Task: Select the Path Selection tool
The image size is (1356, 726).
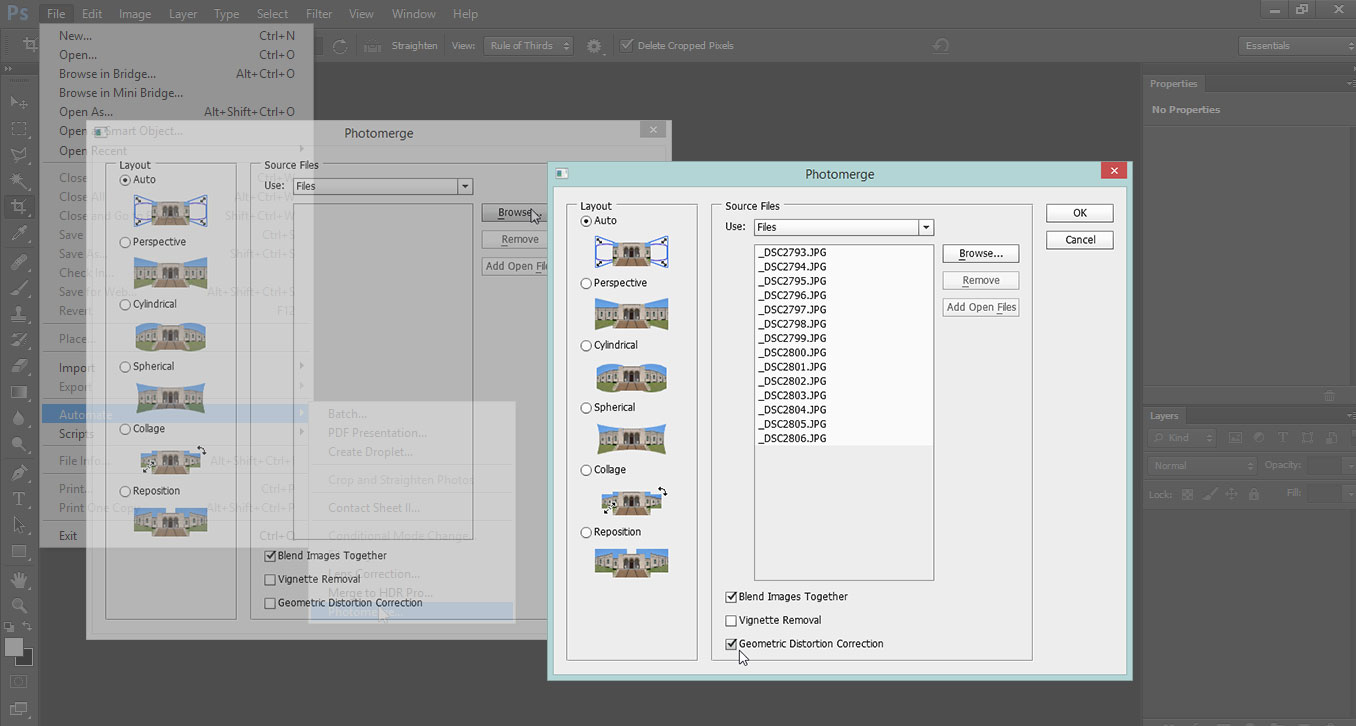Action: [19, 524]
